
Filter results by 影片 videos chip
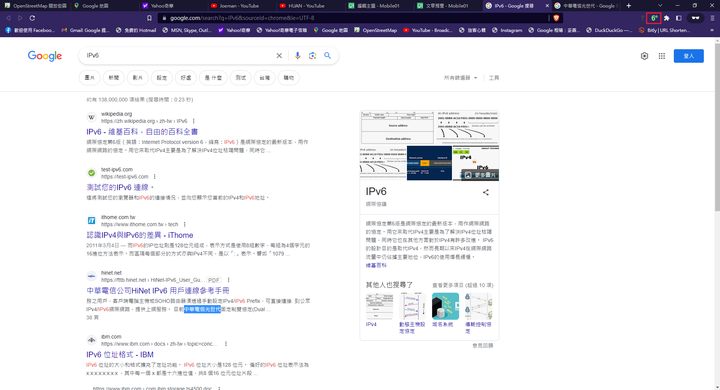pyautogui.click(x=137, y=78)
